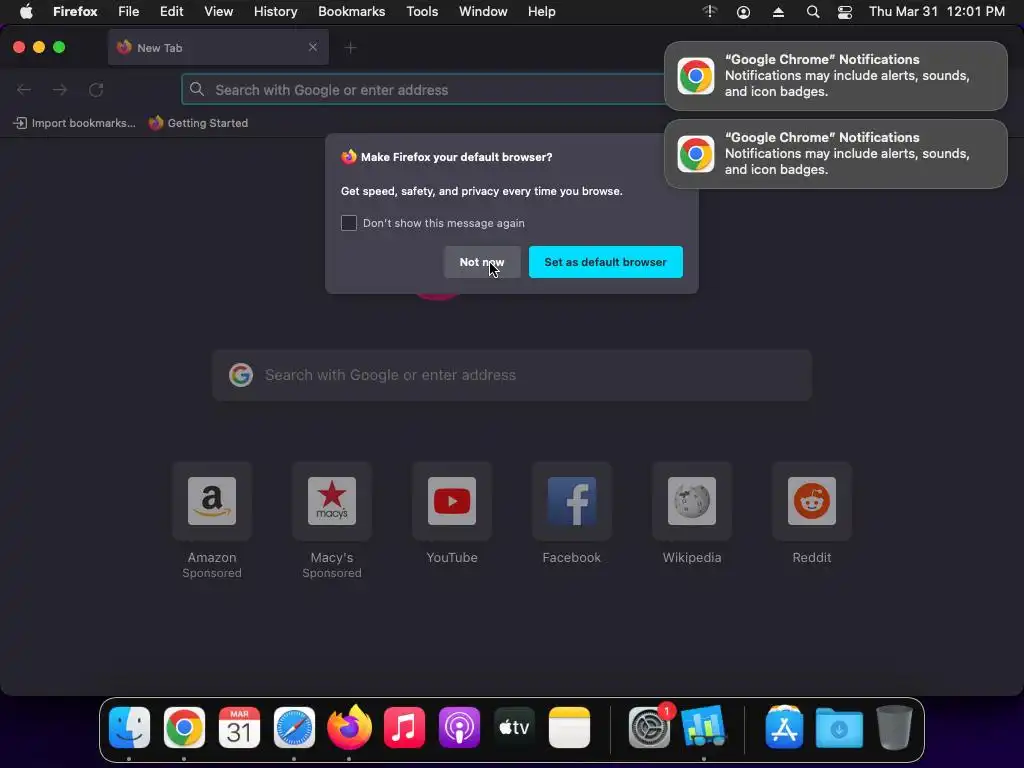Open the App Store from the dock
Screen dimensions: 1024x768
[x=784, y=727]
